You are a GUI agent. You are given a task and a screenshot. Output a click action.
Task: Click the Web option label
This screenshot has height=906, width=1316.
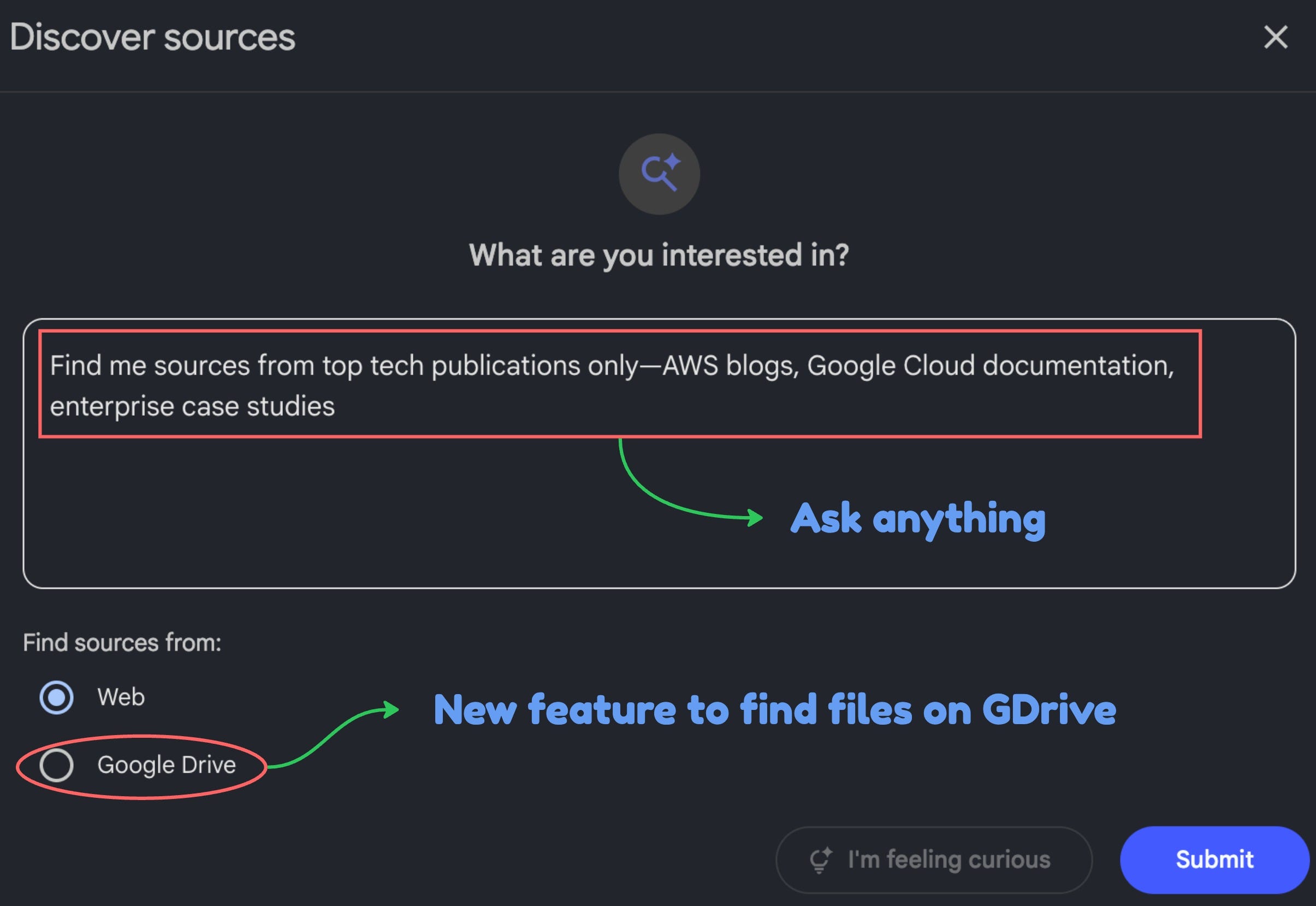(121, 696)
